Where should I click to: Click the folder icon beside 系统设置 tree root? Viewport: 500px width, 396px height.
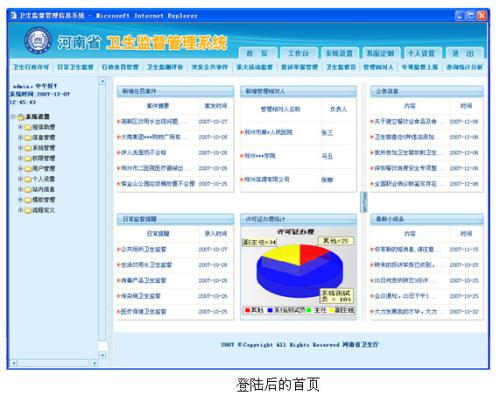[x=21, y=117]
